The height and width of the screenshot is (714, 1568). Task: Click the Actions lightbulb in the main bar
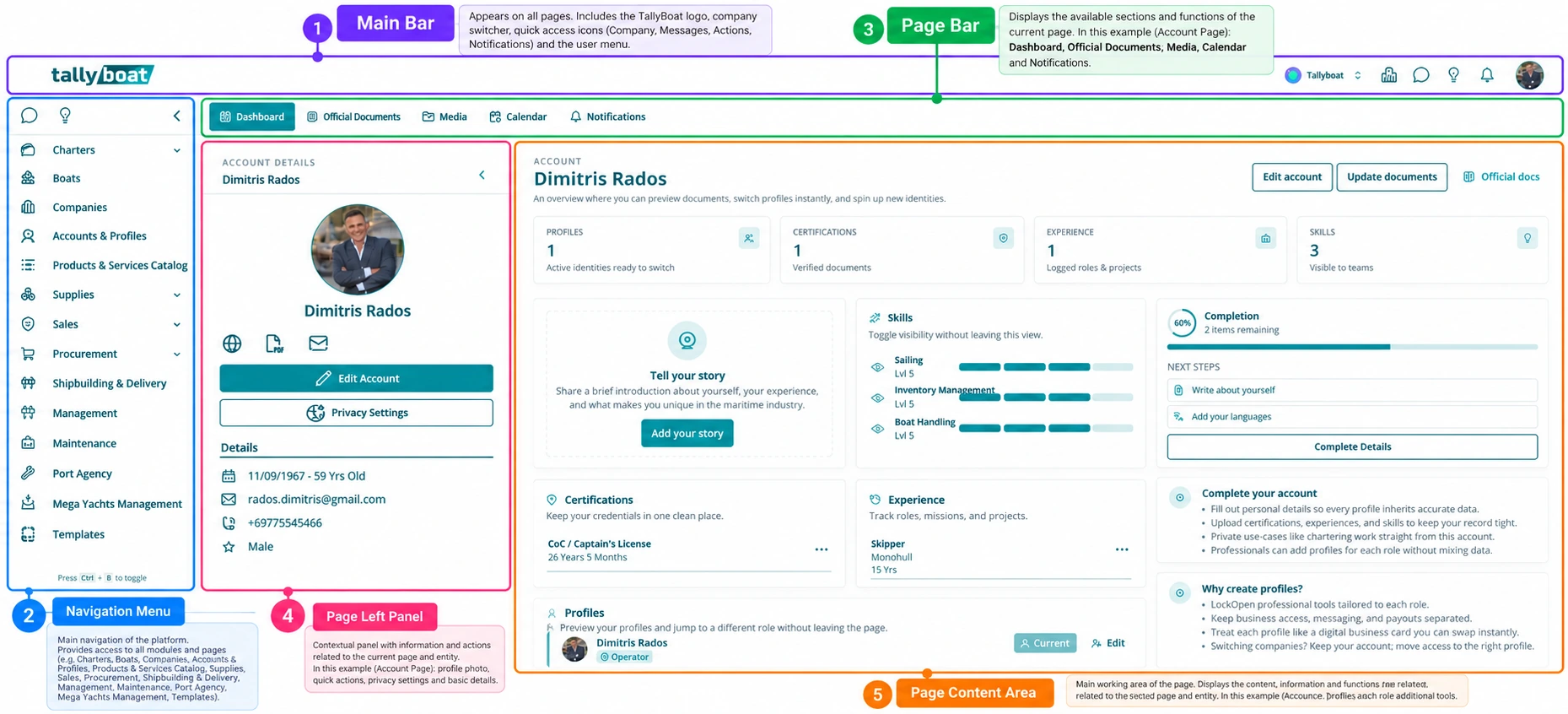tap(1453, 75)
